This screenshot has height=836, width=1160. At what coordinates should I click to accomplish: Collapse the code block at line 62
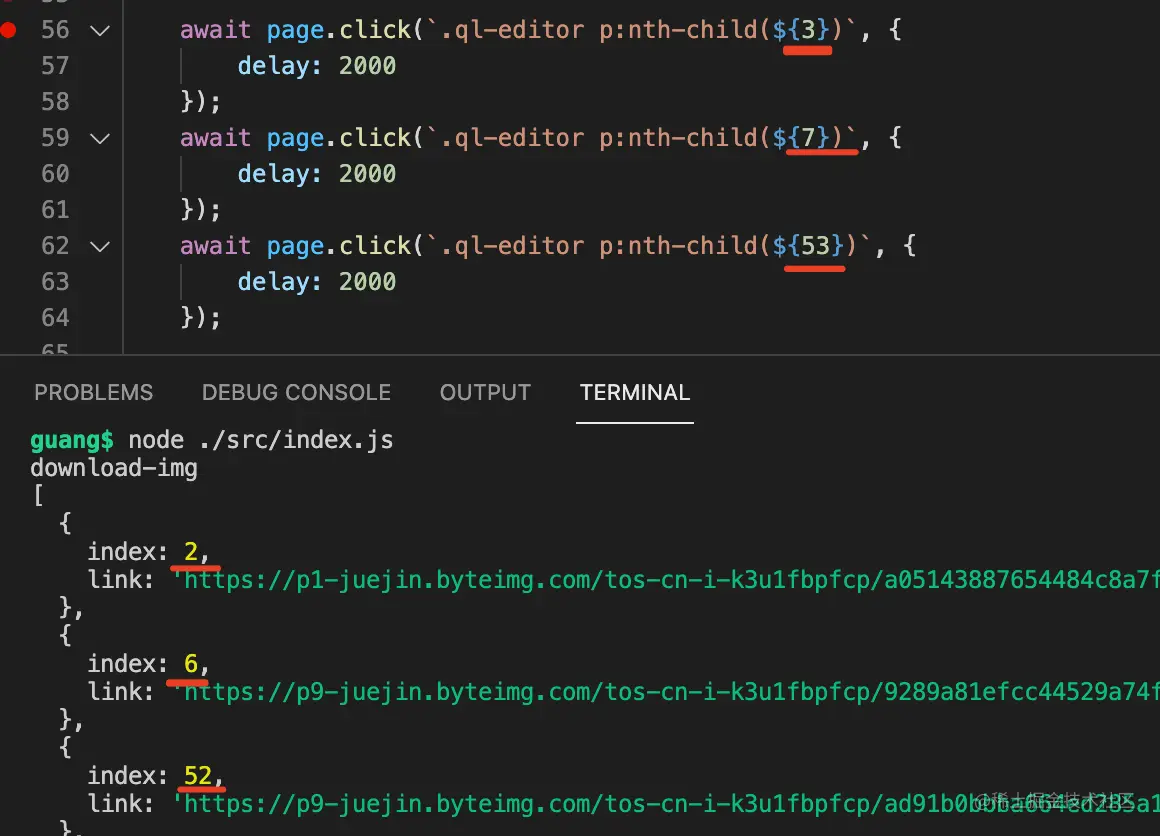(x=100, y=246)
